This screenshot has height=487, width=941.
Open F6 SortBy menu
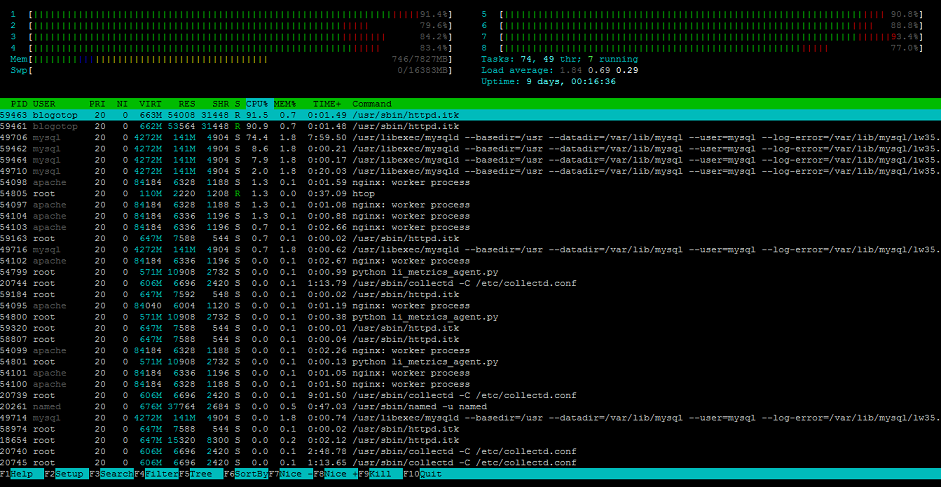coord(246,474)
